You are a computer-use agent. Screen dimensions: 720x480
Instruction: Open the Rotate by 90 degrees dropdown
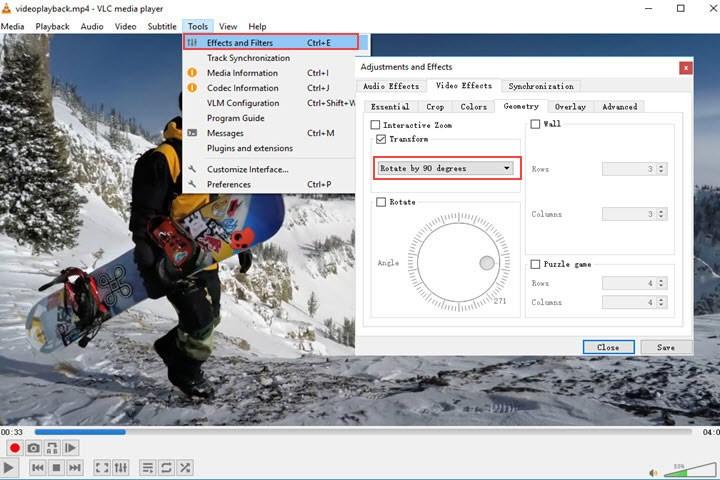coord(445,168)
